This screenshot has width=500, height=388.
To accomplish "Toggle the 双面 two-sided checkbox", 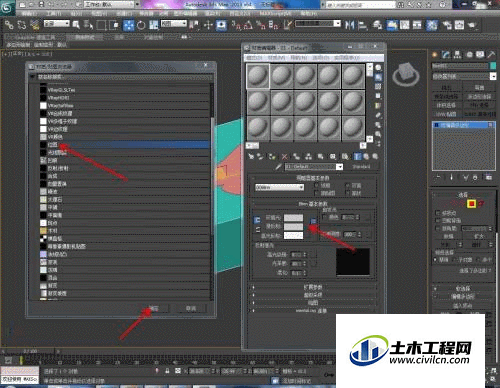I will [348, 185].
